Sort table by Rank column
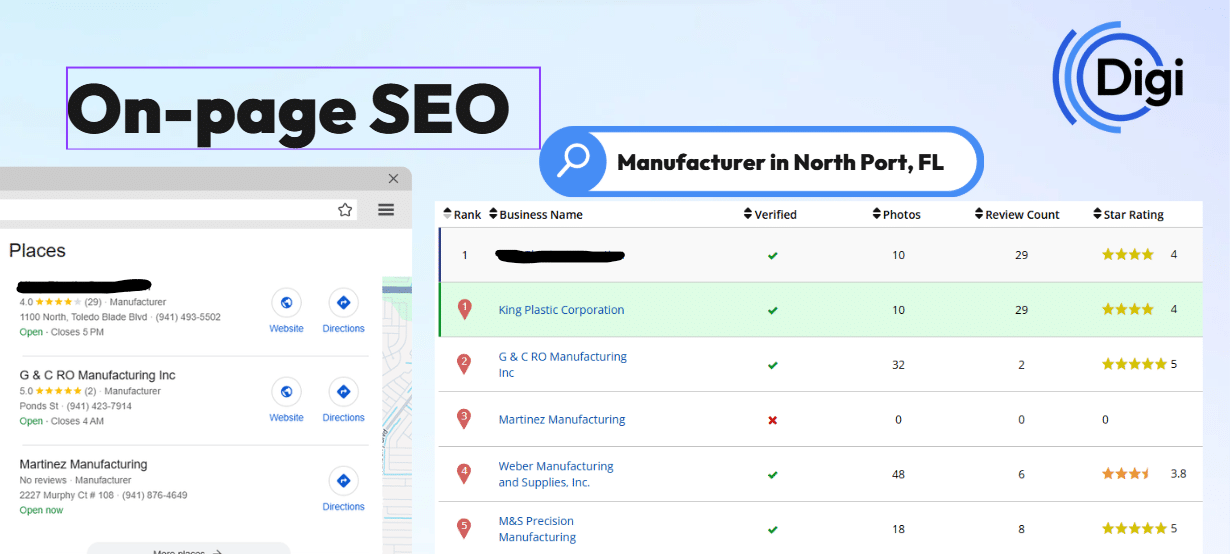The image size is (1230, 554). (462, 214)
